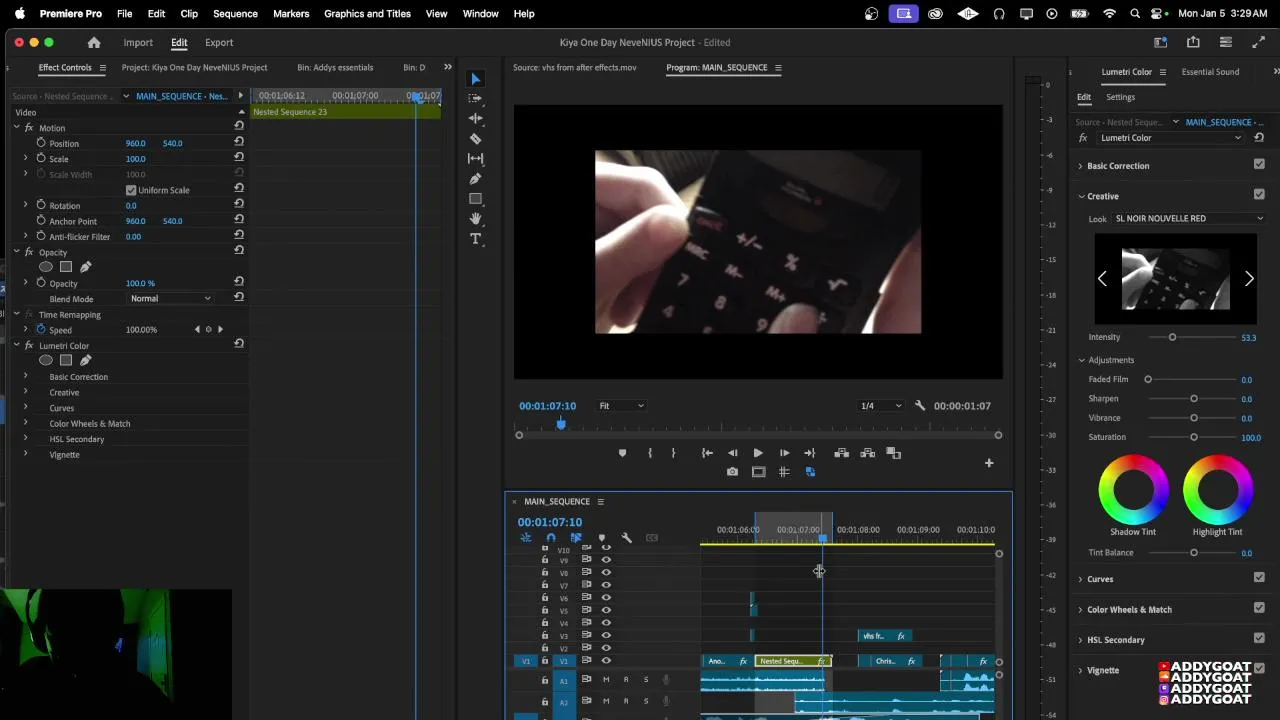Viewport: 1280px width, 720px height.
Task: Step back one frame
Action: [732, 453]
